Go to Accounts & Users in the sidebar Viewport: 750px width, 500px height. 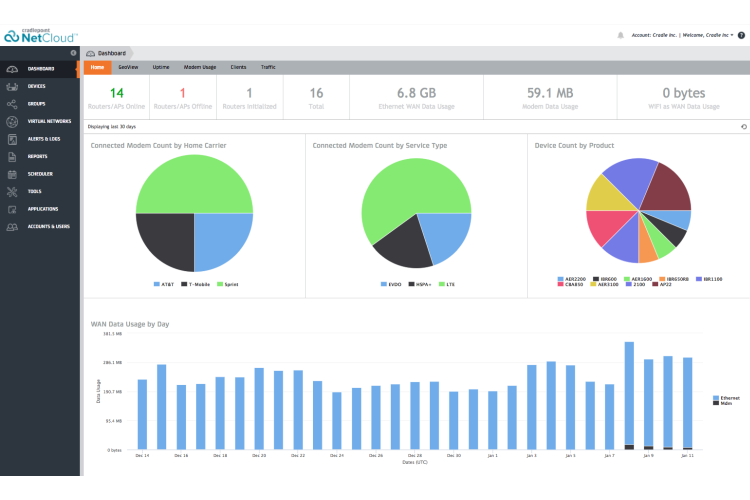(48, 226)
